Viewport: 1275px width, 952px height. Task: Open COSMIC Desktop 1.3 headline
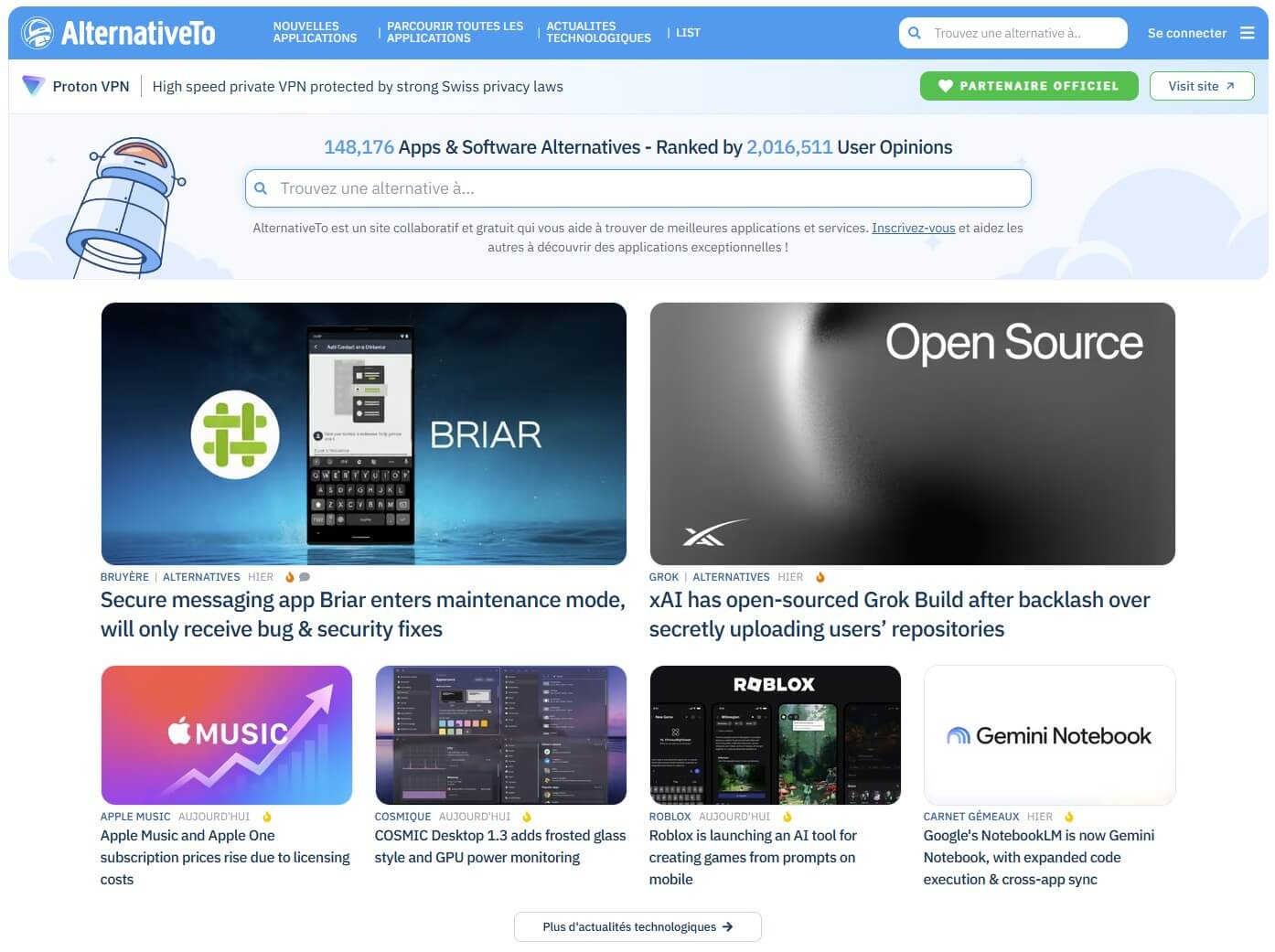click(x=500, y=847)
